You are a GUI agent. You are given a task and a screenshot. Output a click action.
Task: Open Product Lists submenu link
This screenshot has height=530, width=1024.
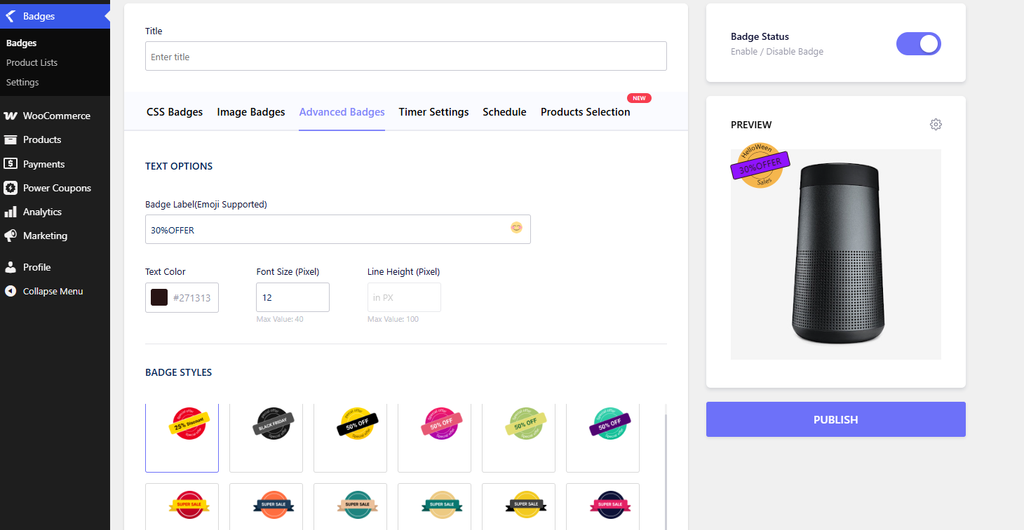tap(32, 63)
